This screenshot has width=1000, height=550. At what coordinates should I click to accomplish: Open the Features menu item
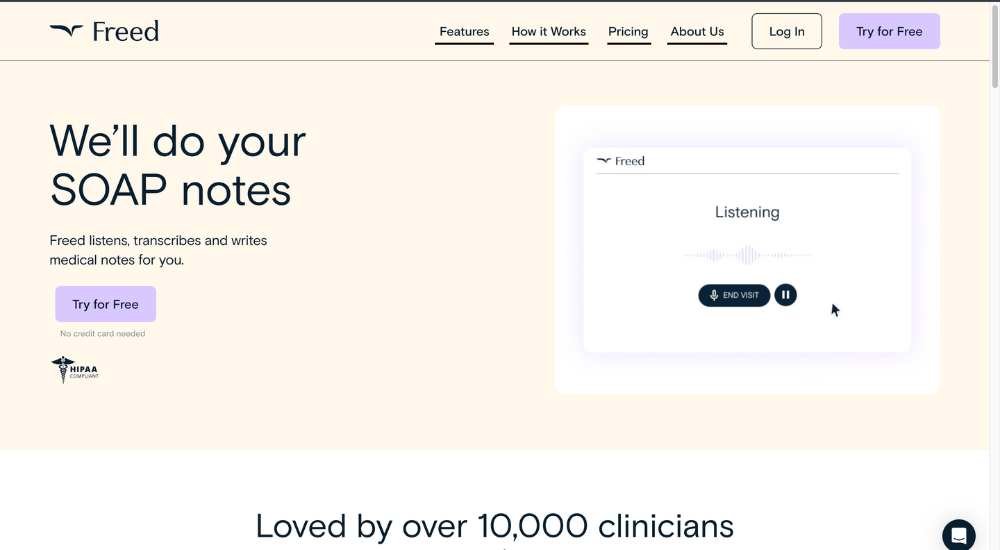pos(464,32)
